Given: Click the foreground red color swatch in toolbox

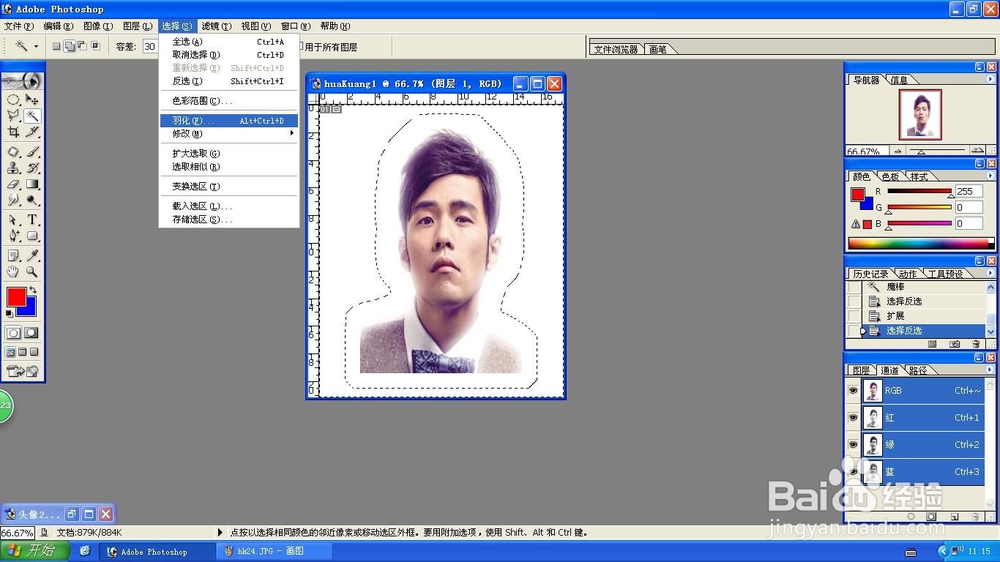Looking at the screenshot, I should tap(16, 297).
